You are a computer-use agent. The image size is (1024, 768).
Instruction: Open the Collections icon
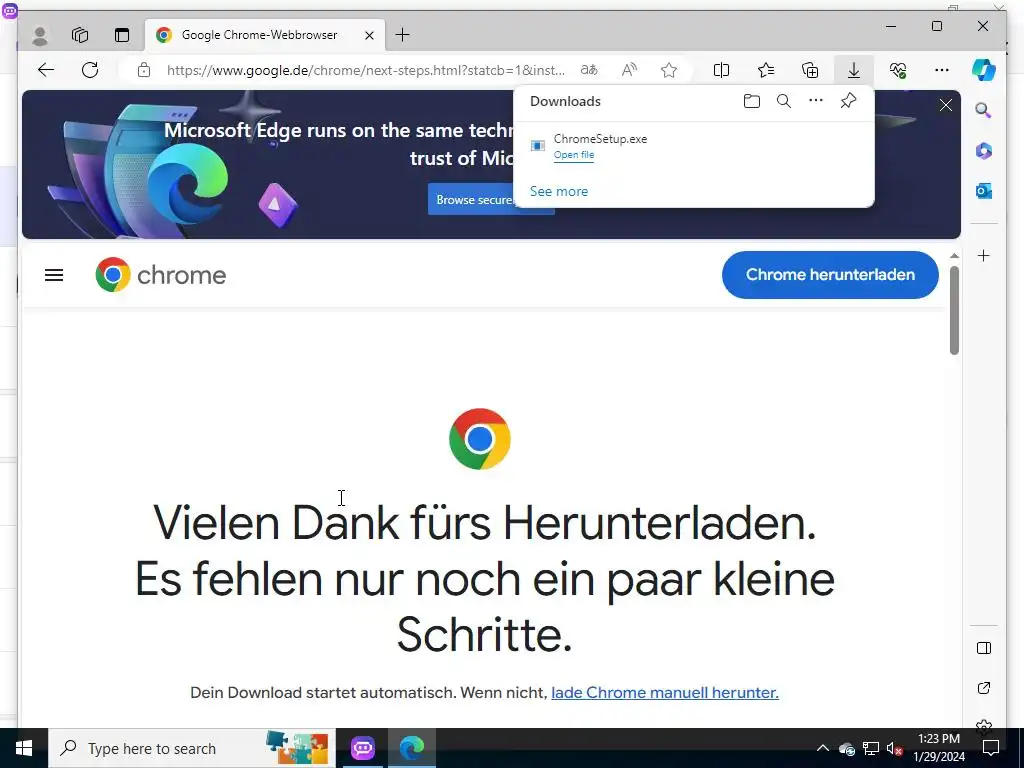810,70
